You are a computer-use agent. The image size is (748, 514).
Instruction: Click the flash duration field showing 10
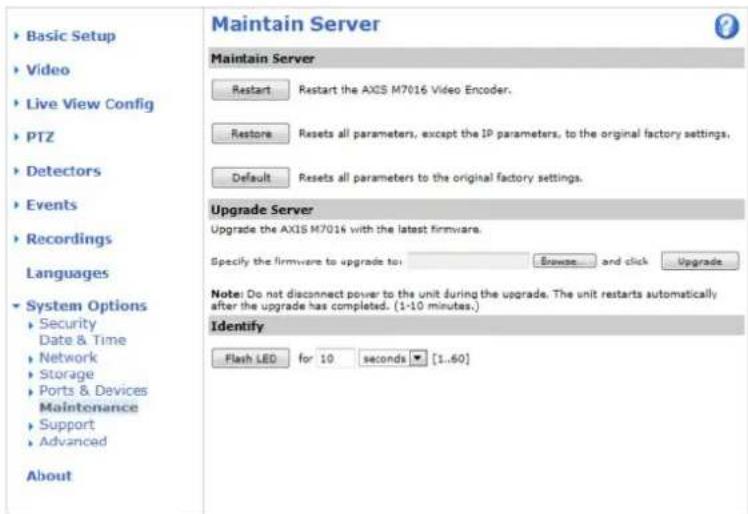pos(335,358)
